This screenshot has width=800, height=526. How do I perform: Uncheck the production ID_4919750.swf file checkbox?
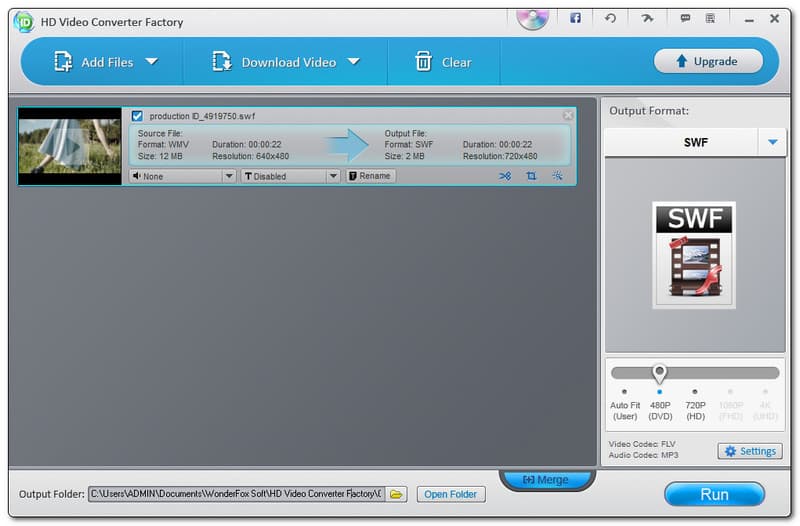click(x=138, y=116)
